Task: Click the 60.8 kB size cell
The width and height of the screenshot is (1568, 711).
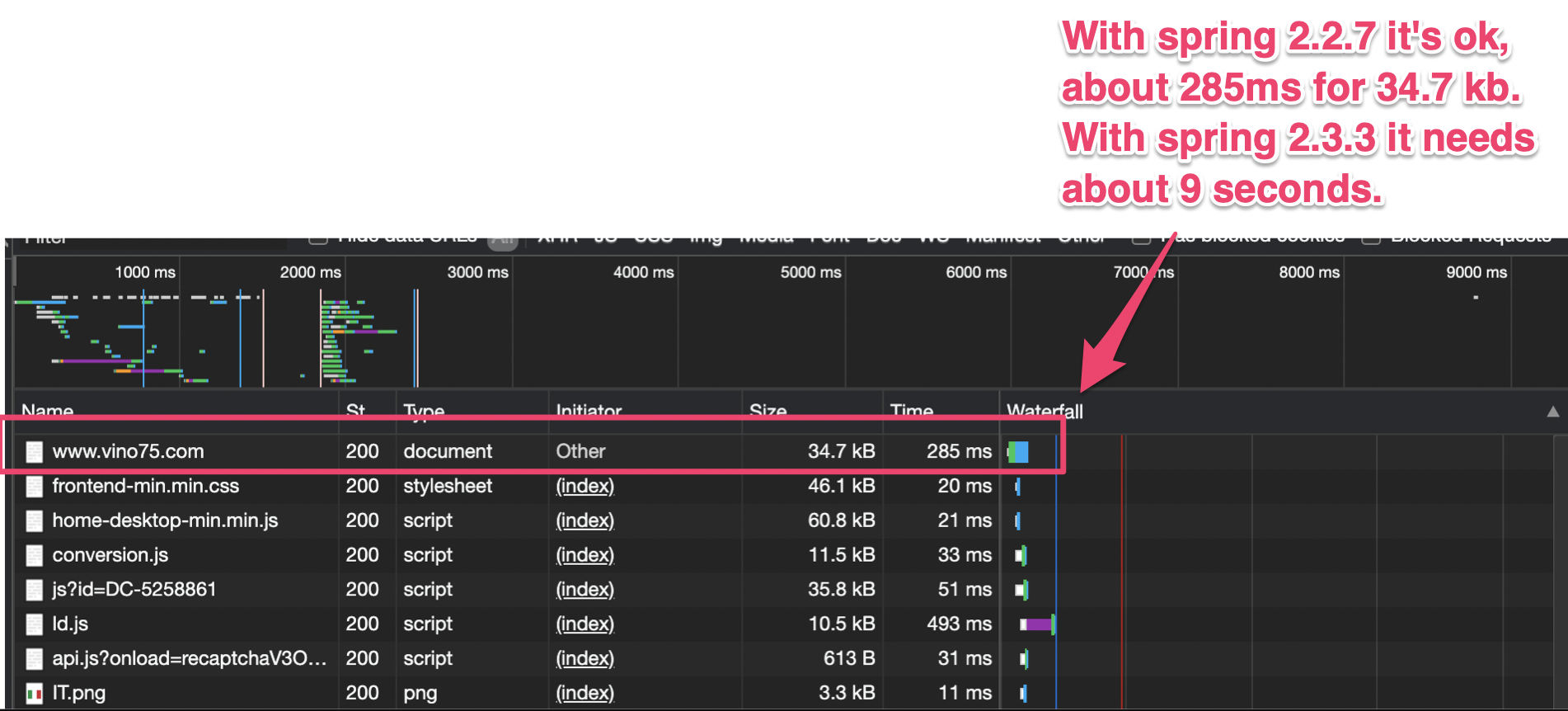Action: coord(841,520)
